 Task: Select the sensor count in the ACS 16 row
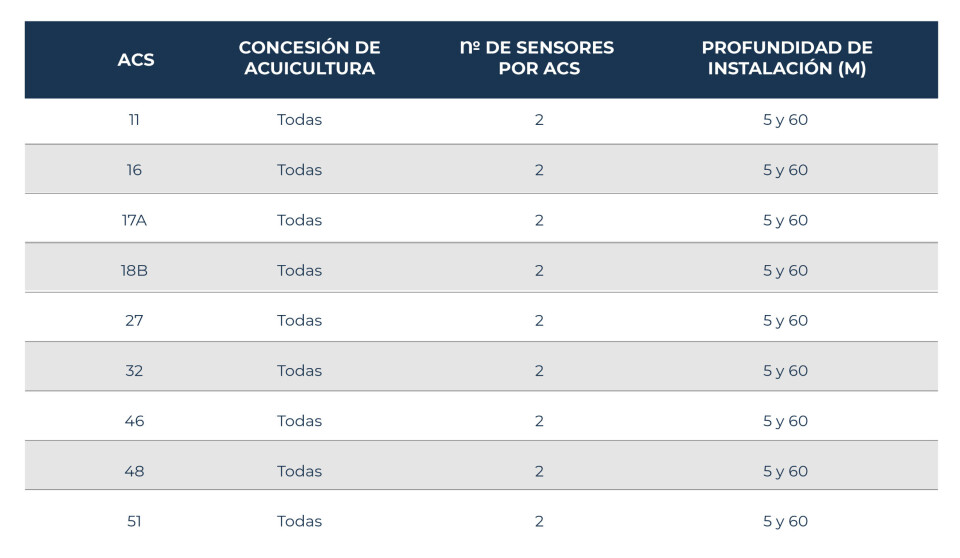[539, 170]
